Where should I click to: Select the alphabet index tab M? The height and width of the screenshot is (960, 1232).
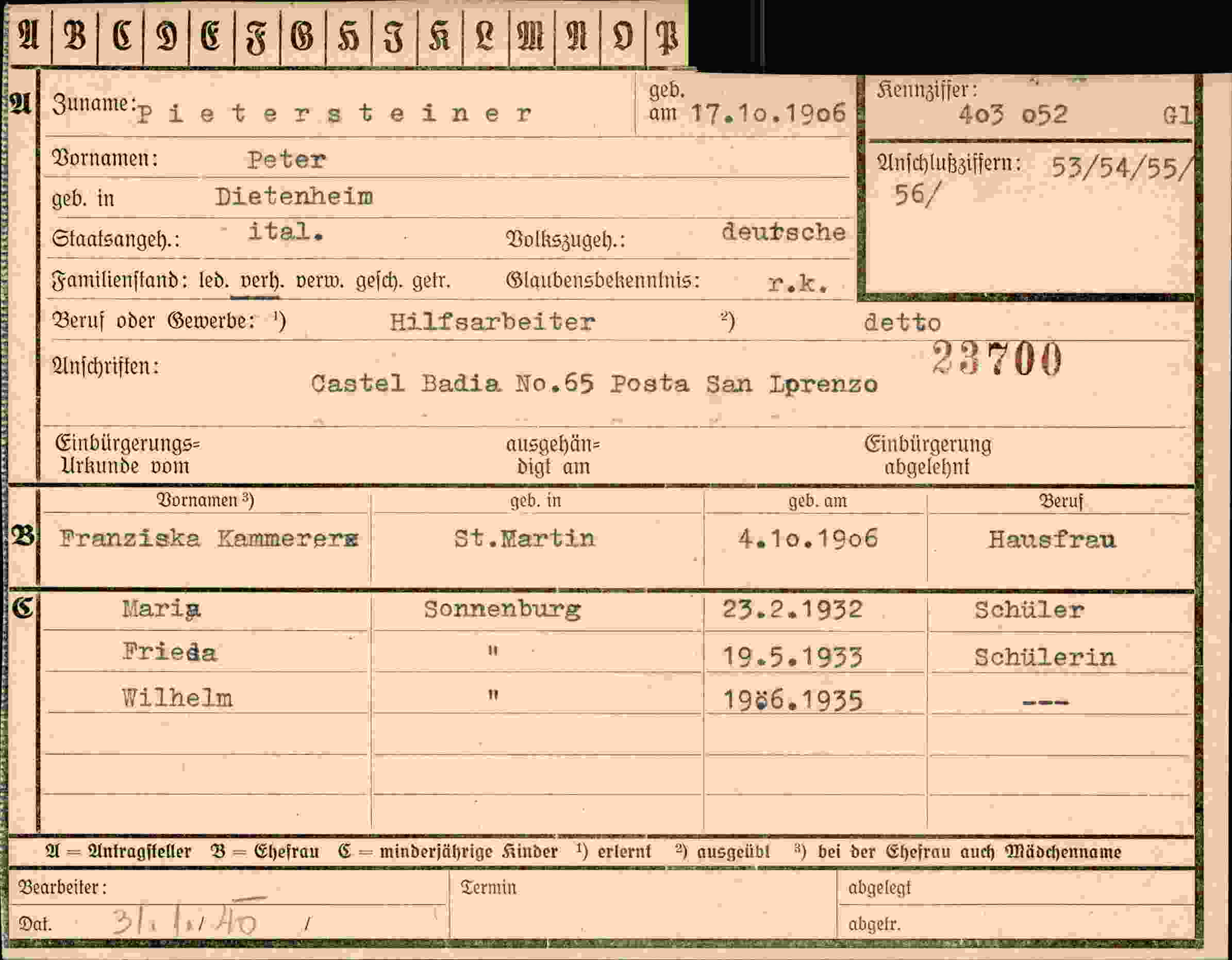coord(531,37)
